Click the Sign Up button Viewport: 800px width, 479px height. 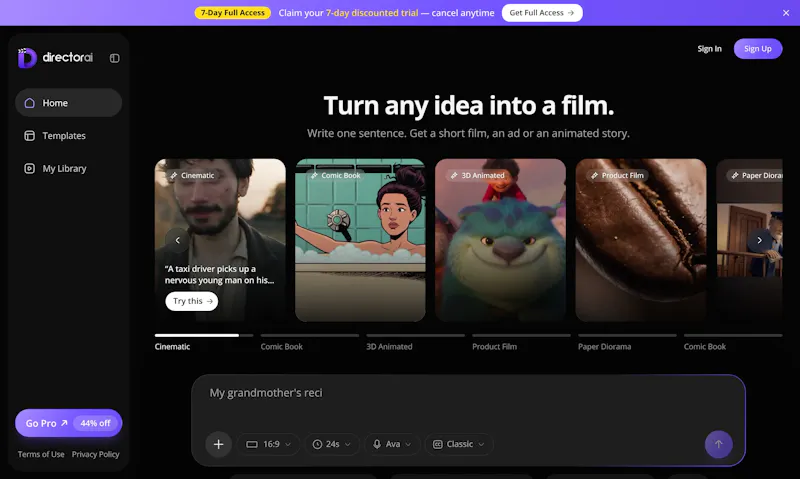[x=758, y=49]
